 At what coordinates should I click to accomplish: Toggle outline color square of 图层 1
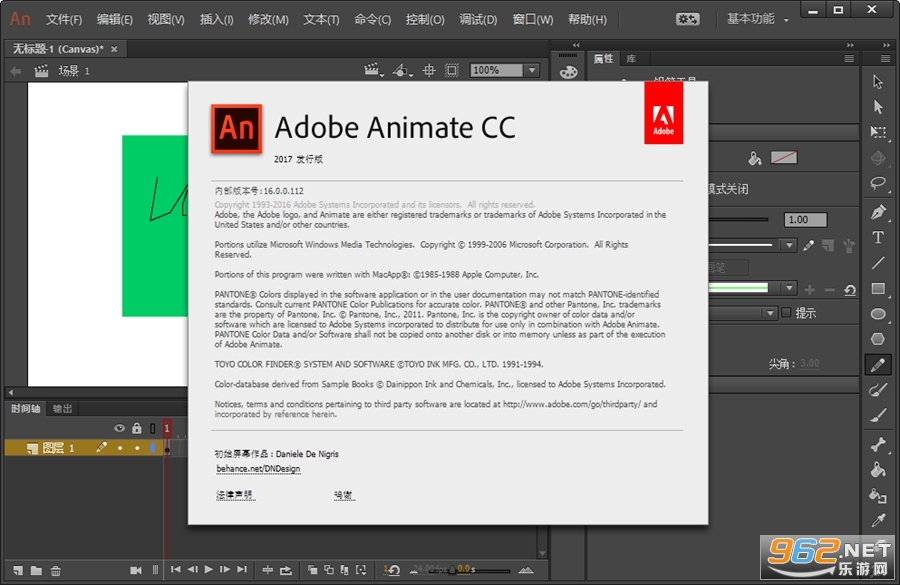point(153,447)
